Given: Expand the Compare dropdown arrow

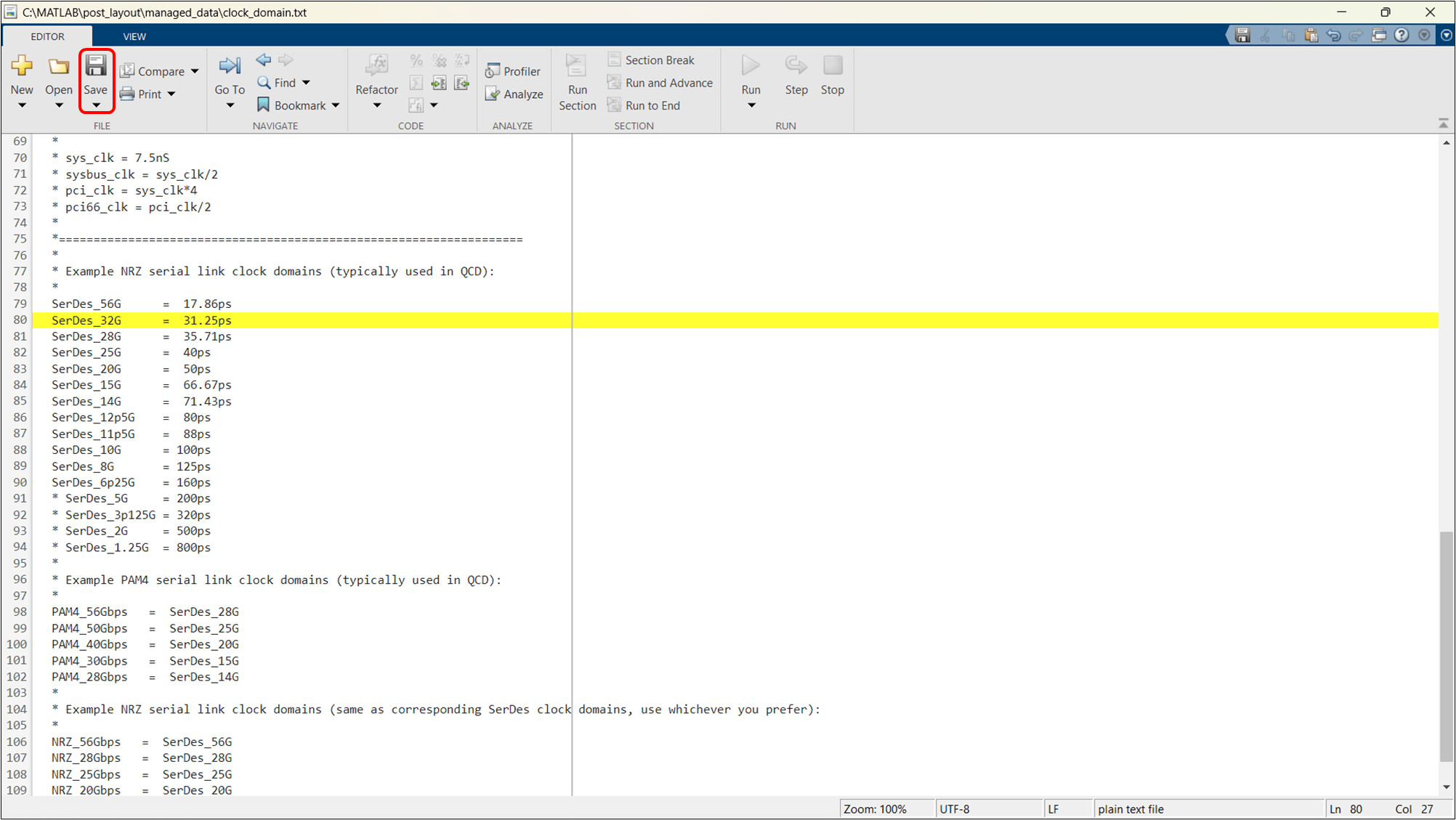Looking at the screenshot, I should [195, 71].
